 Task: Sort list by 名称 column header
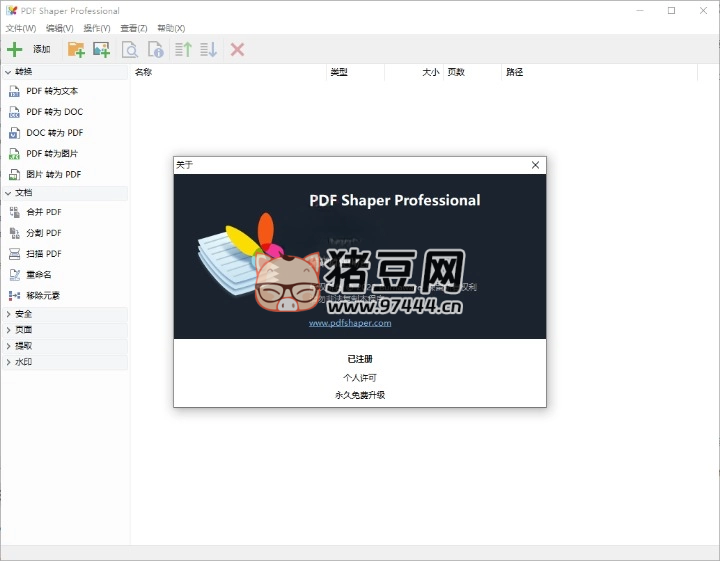click(x=228, y=72)
